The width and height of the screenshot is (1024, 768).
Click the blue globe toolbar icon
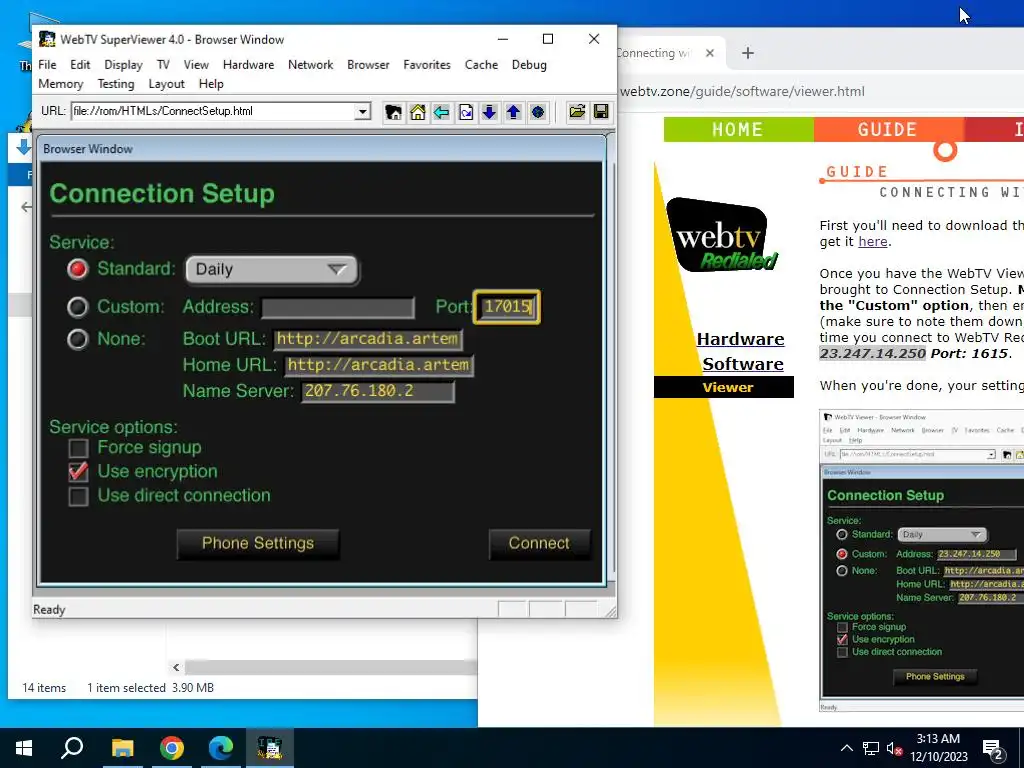pyautogui.click(x=537, y=112)
